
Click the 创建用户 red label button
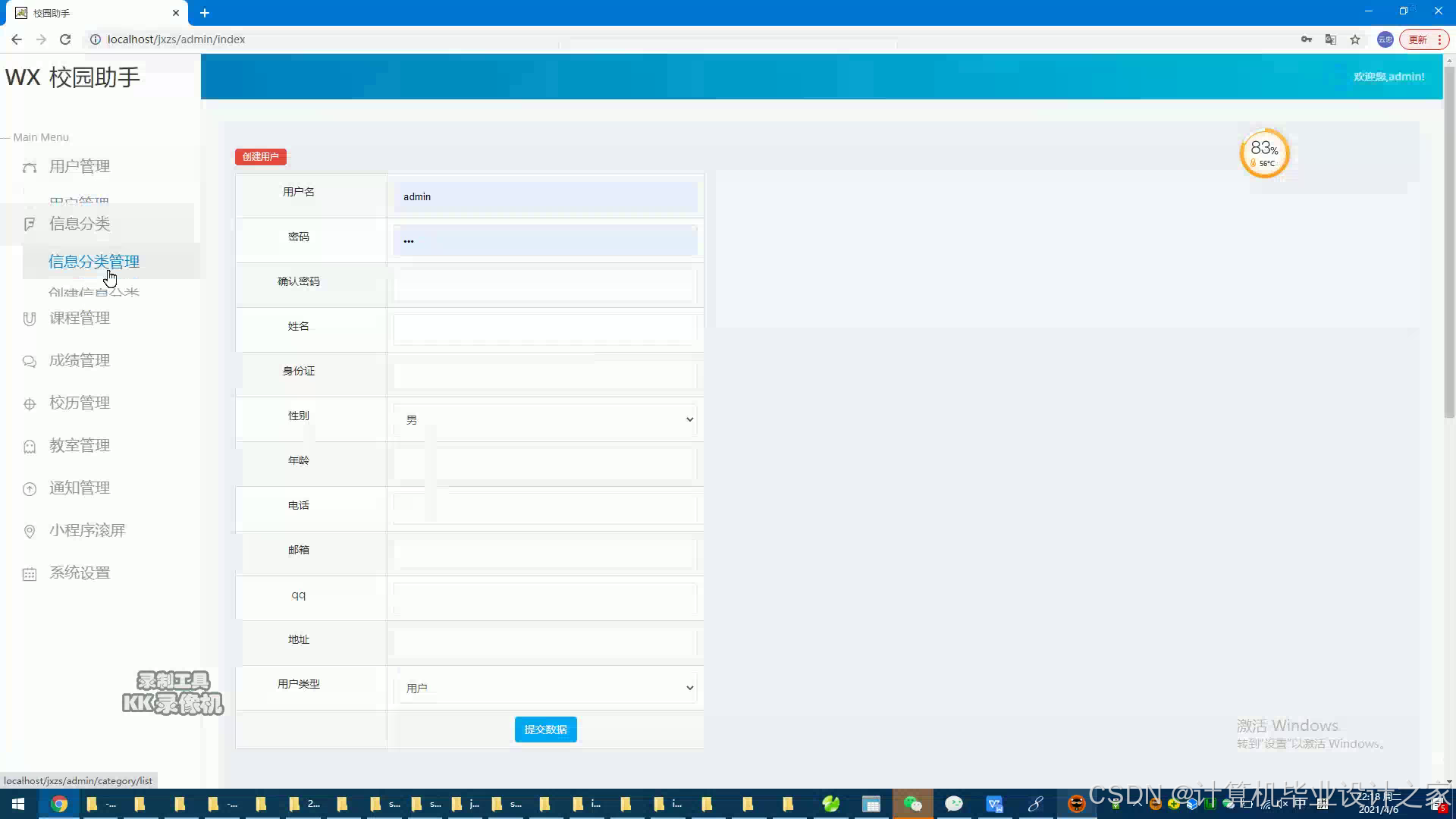point(260,157)
